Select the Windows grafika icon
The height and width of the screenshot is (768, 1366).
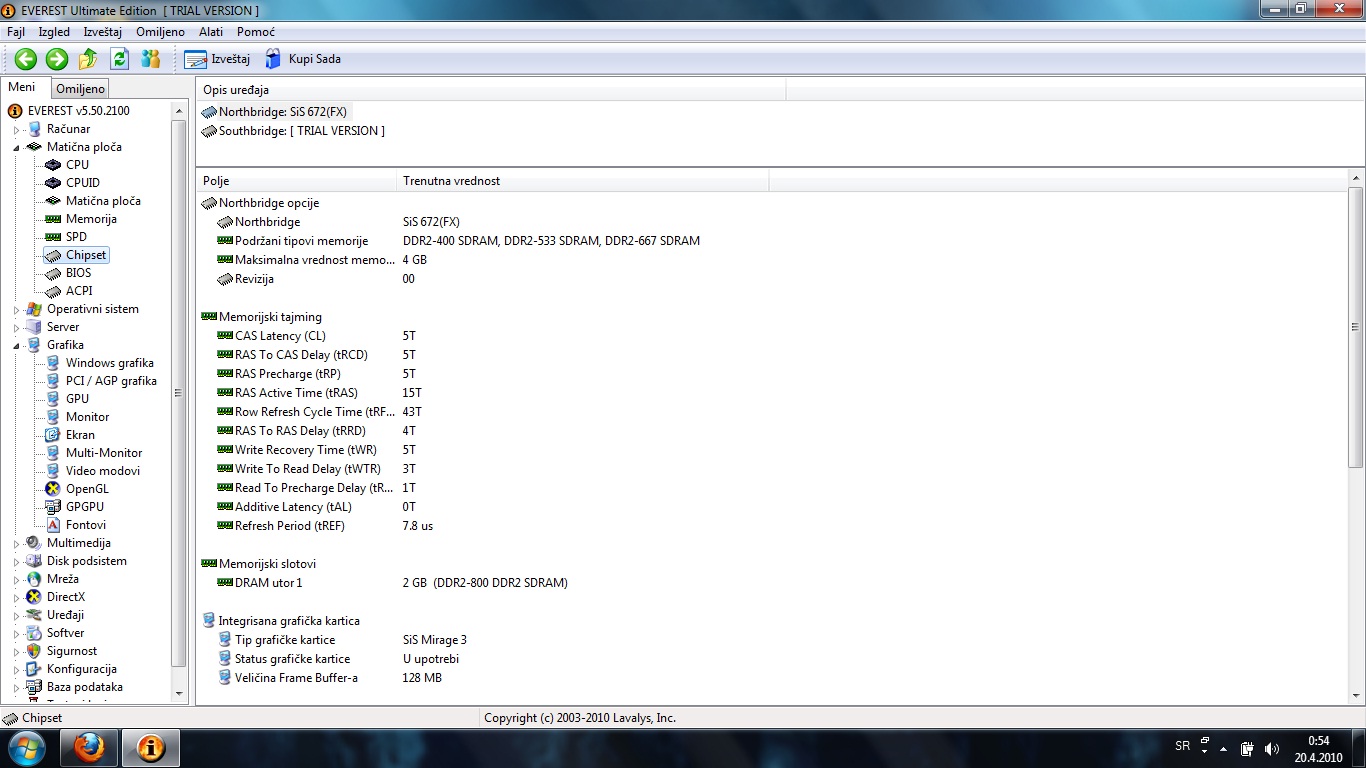(x=53, y=363)
